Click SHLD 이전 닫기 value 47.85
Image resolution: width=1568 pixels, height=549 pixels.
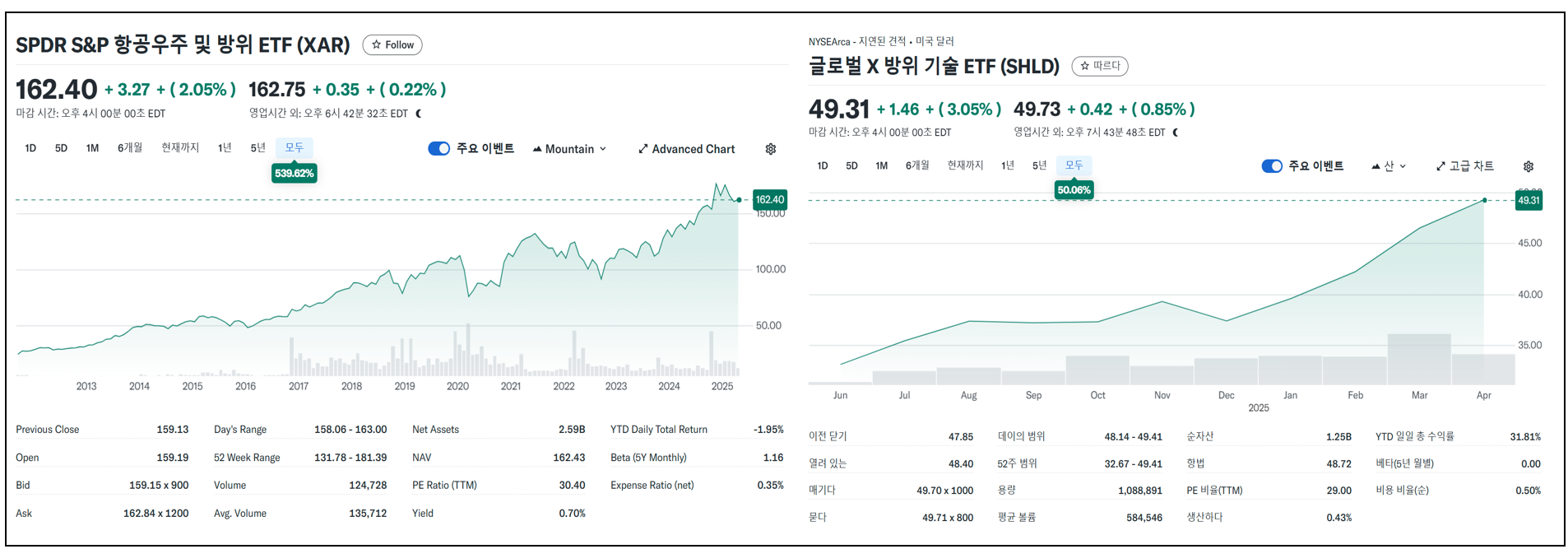coord(961,437)
